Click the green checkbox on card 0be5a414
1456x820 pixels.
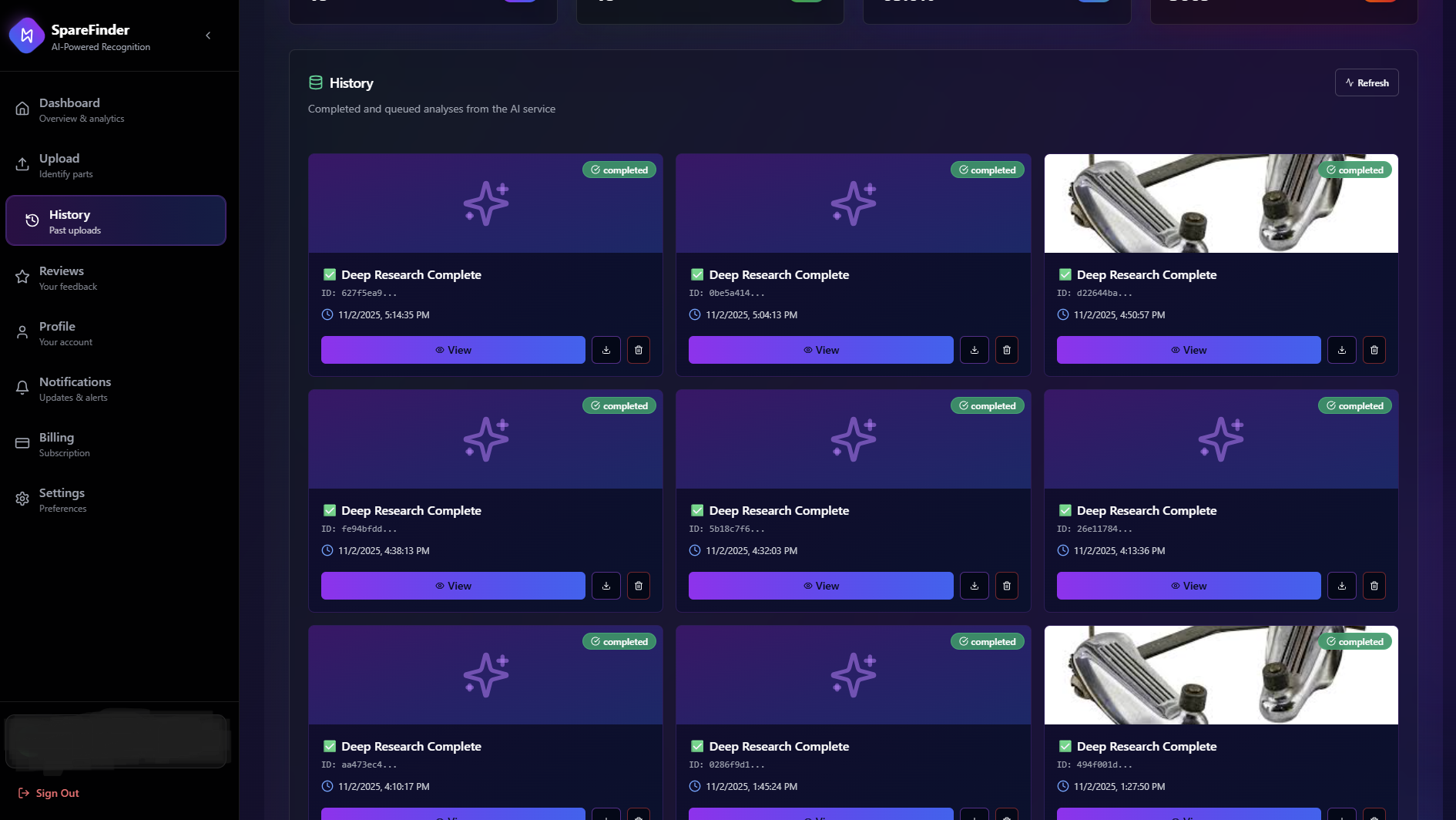click(x=697, y=274)
